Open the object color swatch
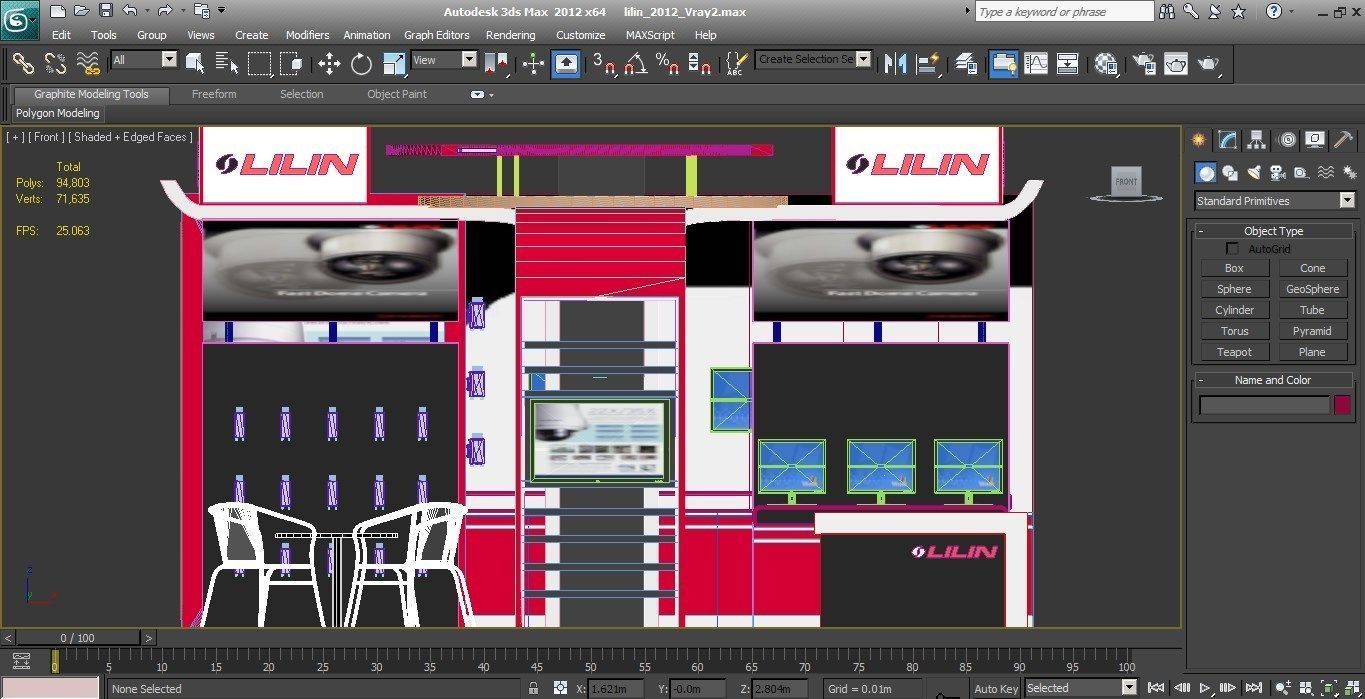The width and height of the screenshot is (1365, 699). [x=1342, y=405]
